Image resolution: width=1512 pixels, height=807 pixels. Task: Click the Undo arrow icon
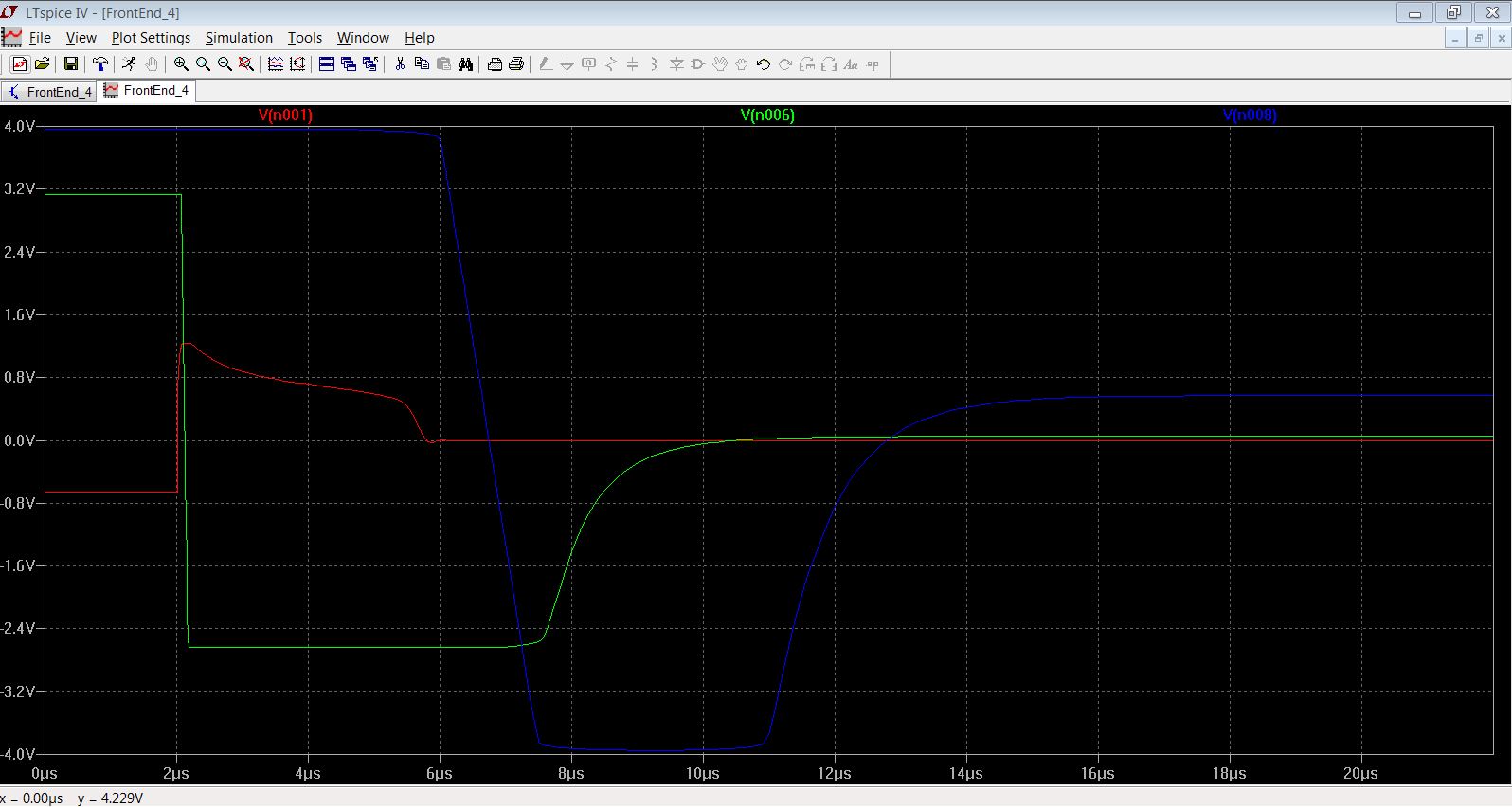[x=764, y=64]
